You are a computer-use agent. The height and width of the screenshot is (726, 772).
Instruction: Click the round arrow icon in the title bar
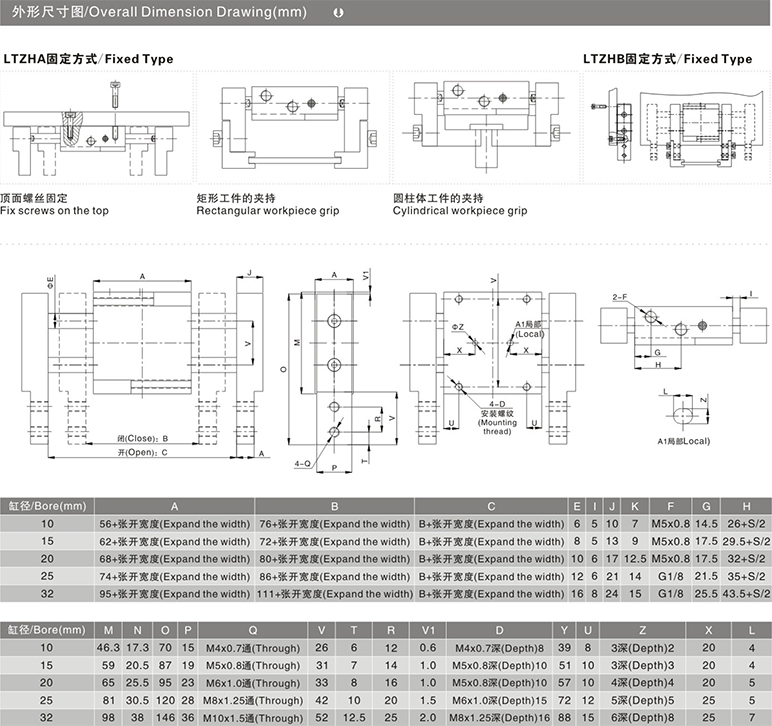click(338, 13)
